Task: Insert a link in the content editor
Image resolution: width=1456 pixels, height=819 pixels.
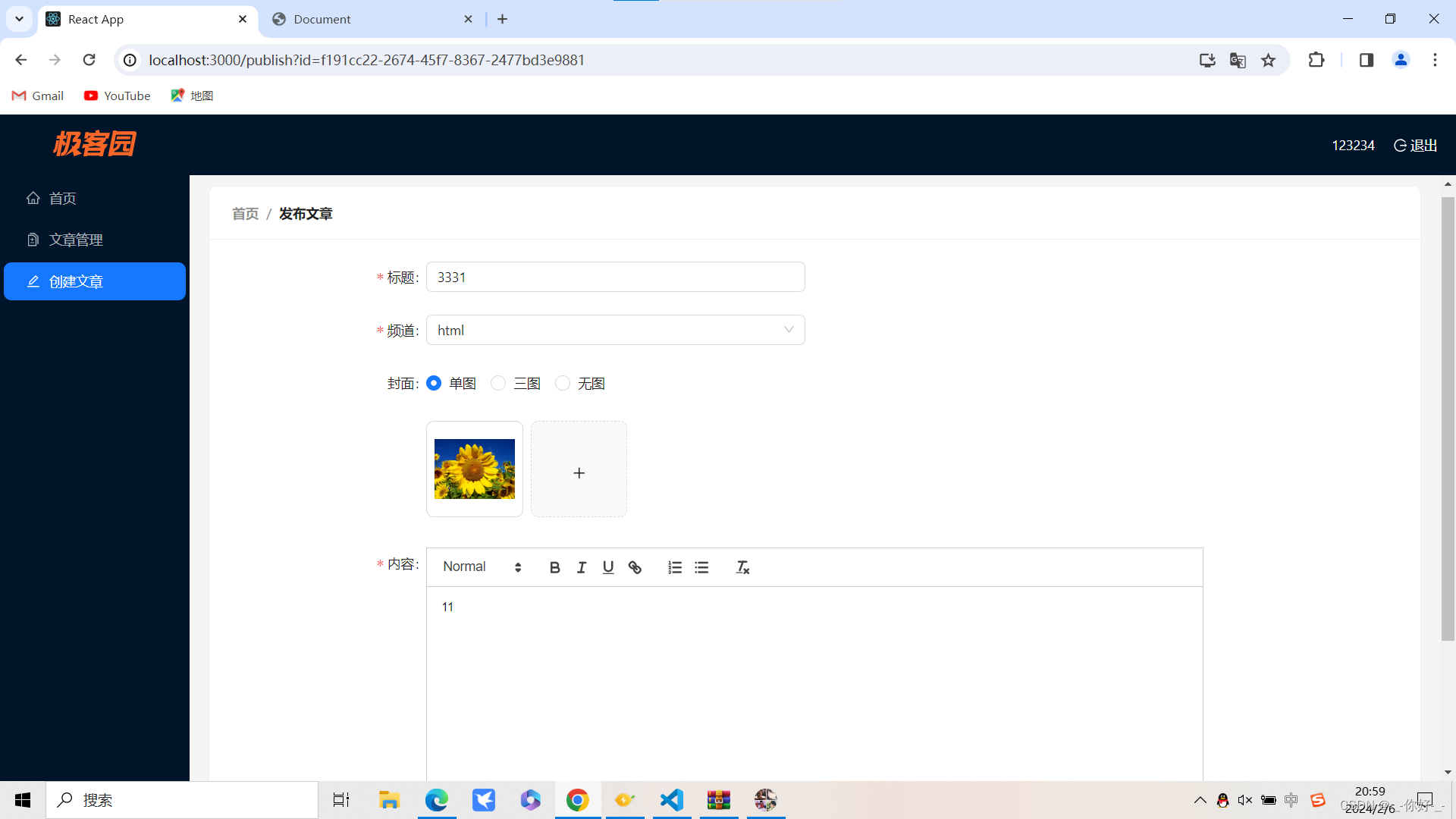Action: (635, 566)
